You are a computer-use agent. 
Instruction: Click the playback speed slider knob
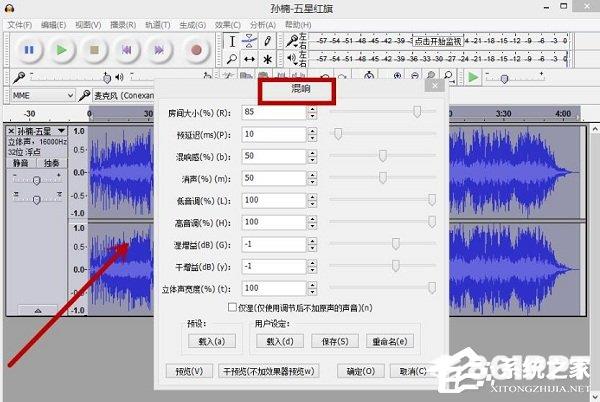coord(504,79)
